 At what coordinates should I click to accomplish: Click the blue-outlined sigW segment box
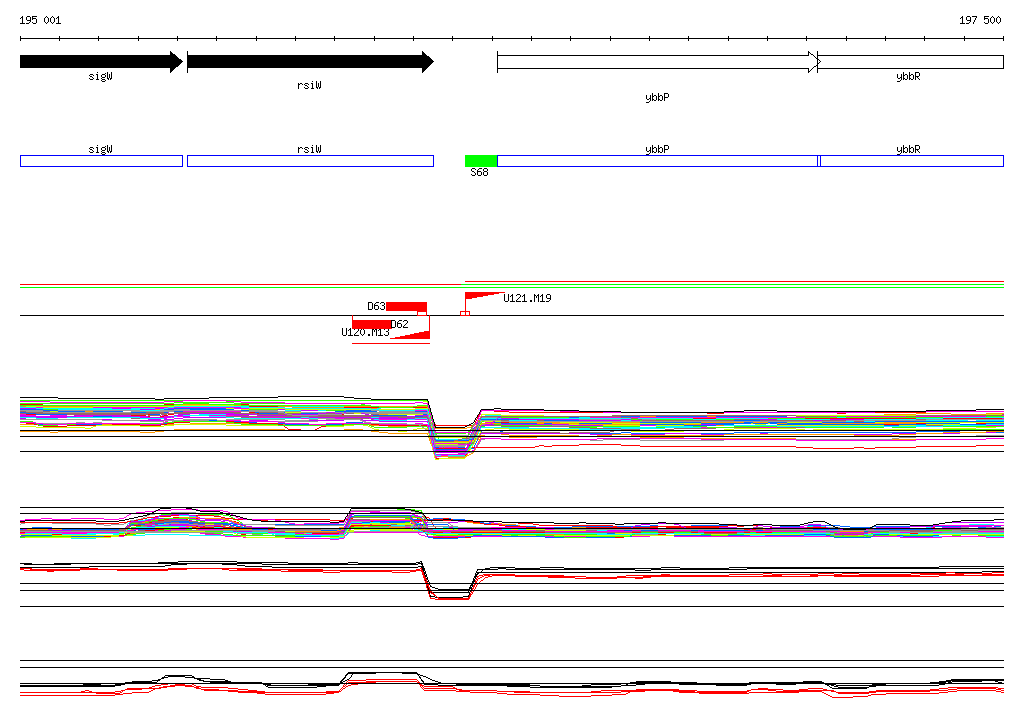[101, 161]
